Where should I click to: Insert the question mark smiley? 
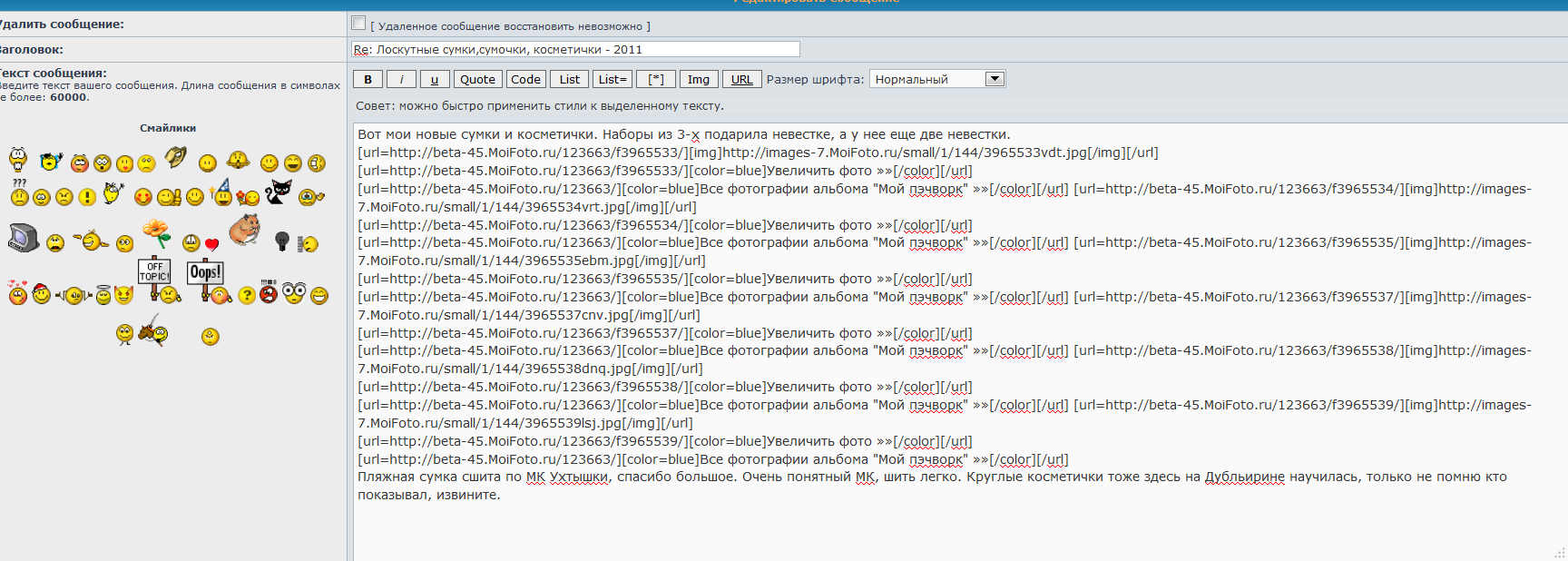click(246, 296)
